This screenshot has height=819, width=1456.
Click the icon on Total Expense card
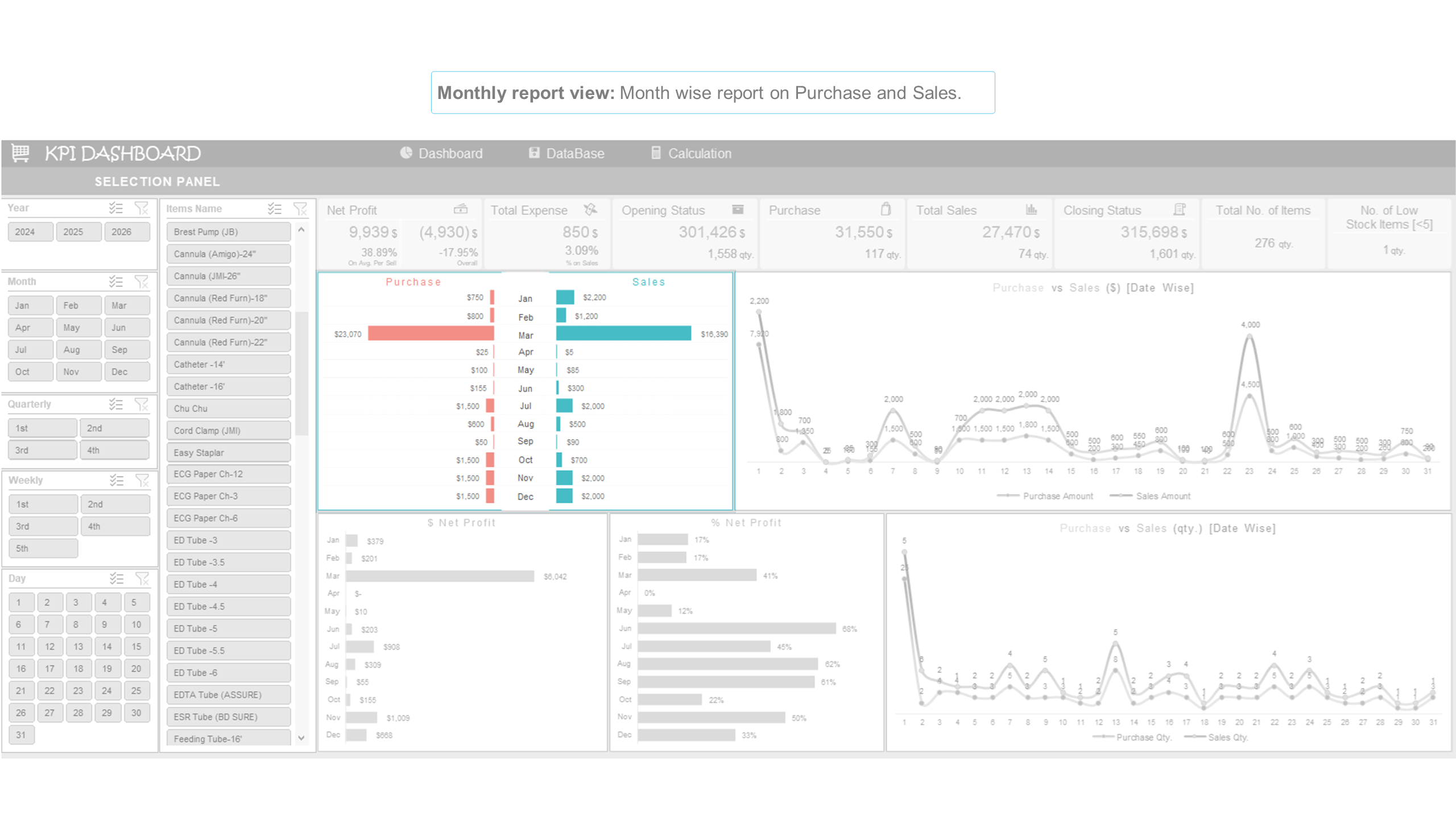pyautogui.click(x=590, y=209)
